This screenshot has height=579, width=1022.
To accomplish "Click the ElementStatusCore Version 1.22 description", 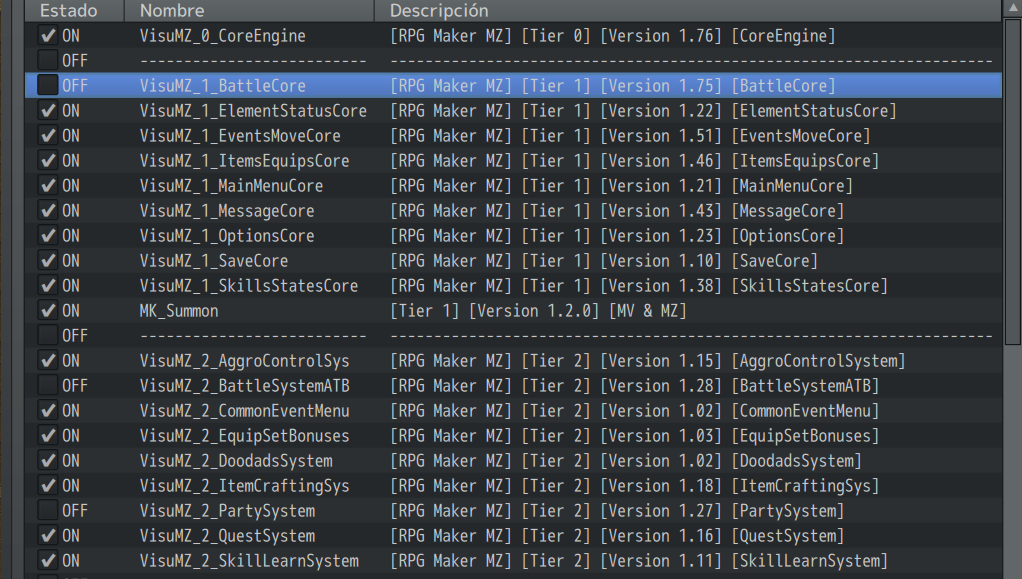I will tap(643, 111).
